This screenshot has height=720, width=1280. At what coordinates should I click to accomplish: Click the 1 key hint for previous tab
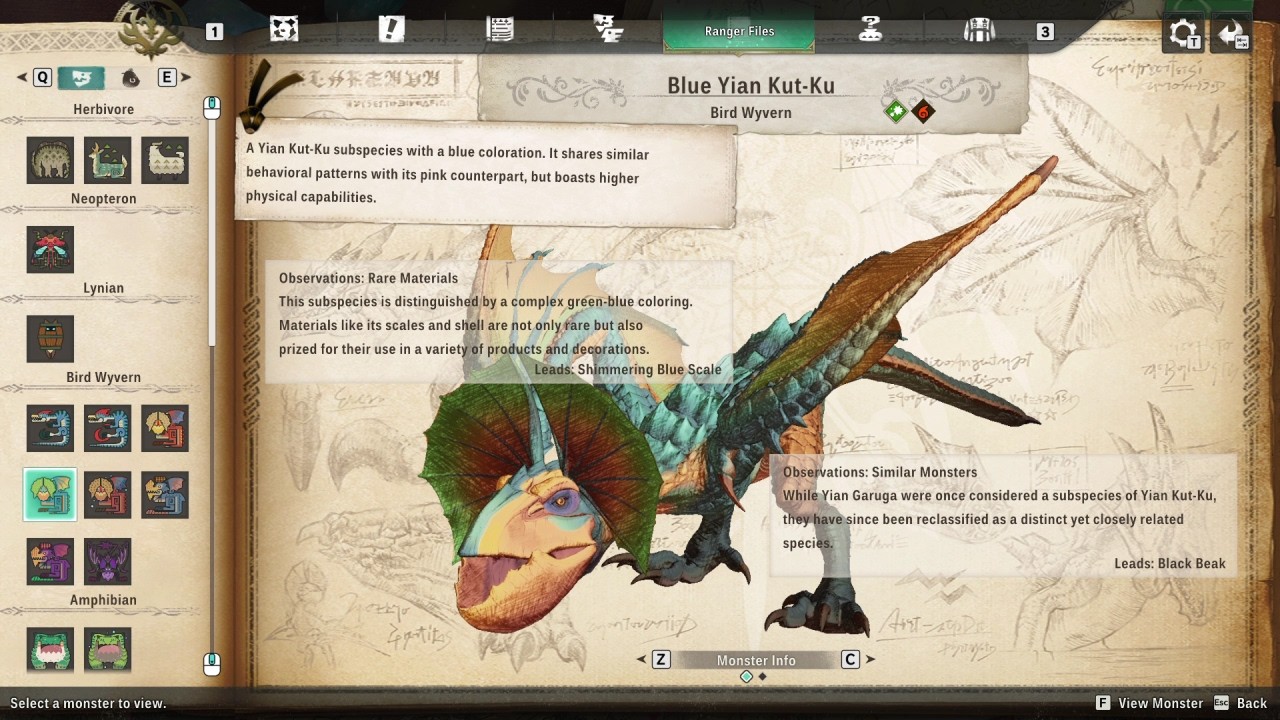point(214,32)
